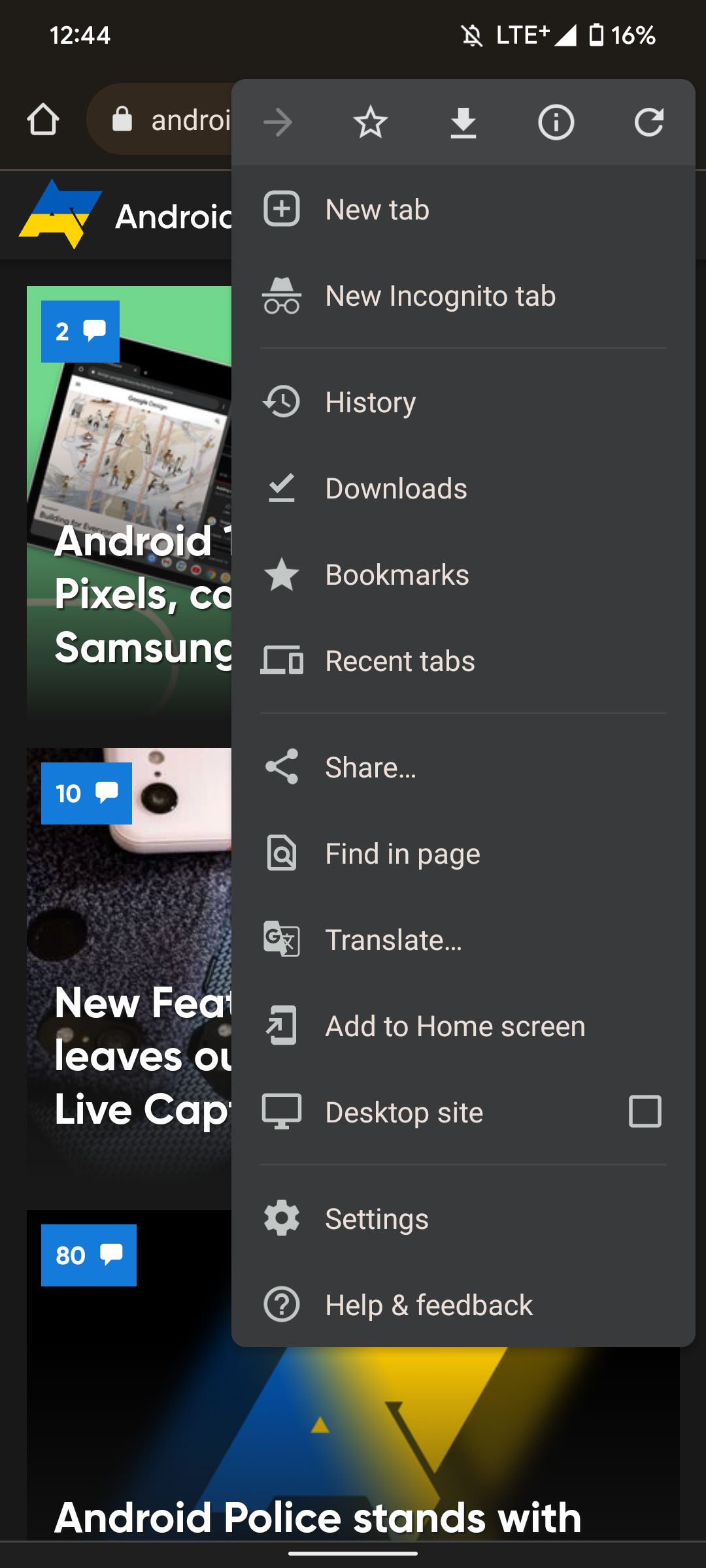Viewport: 706px width, 1568px height.
Task: Open a New Incognito tab
Action: tap(463, 296)
